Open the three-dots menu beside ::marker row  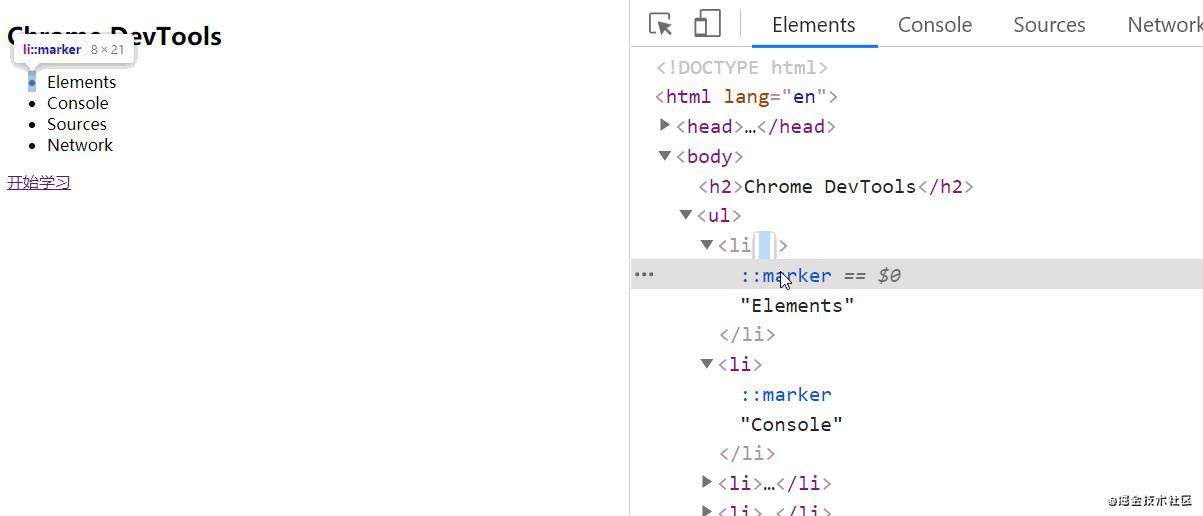[645, 274]
